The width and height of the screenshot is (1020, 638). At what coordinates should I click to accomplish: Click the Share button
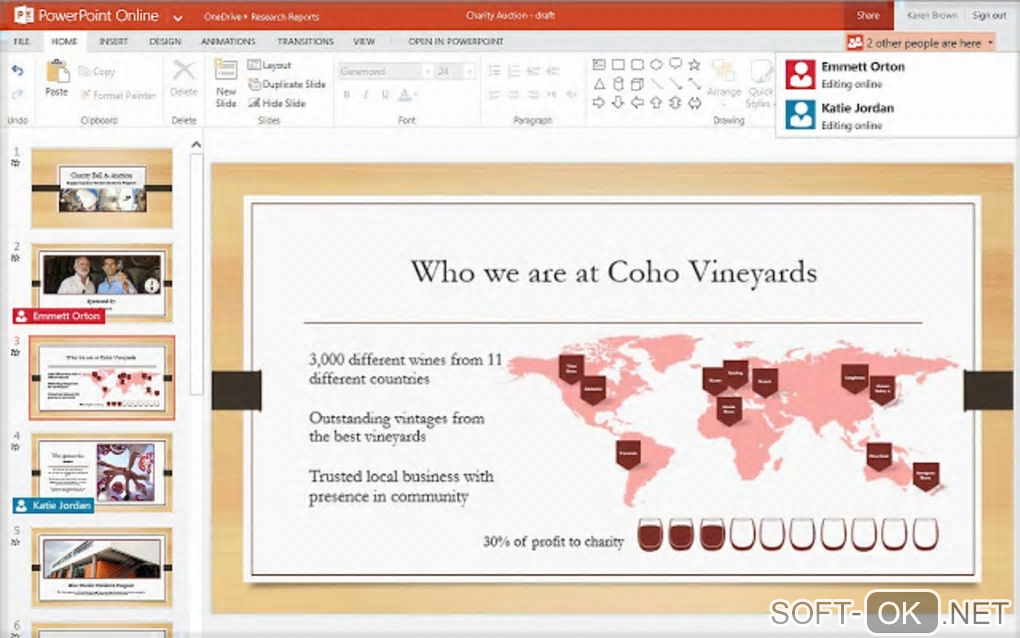868,15
